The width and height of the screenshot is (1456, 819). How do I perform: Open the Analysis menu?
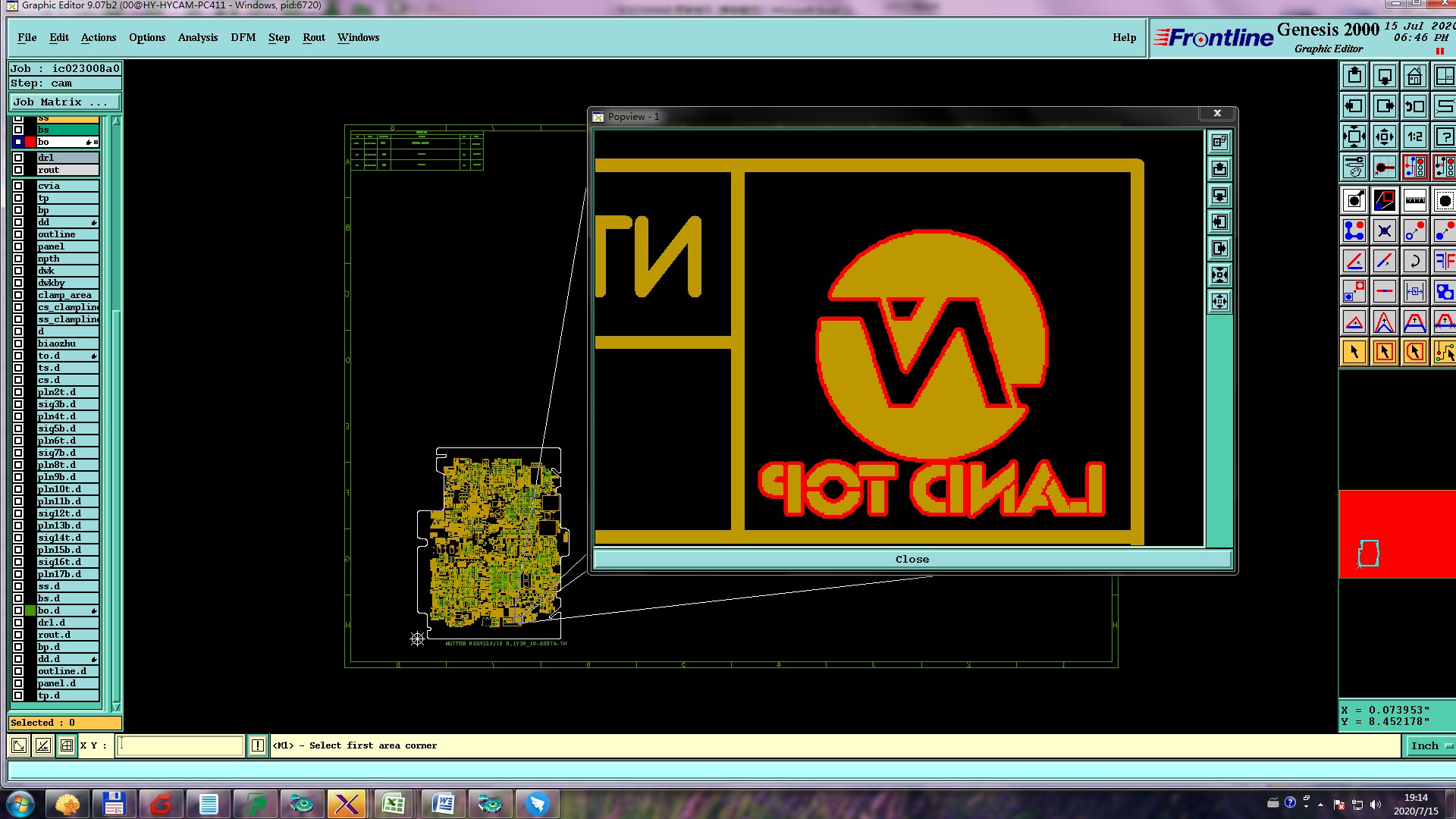[197, 37]
